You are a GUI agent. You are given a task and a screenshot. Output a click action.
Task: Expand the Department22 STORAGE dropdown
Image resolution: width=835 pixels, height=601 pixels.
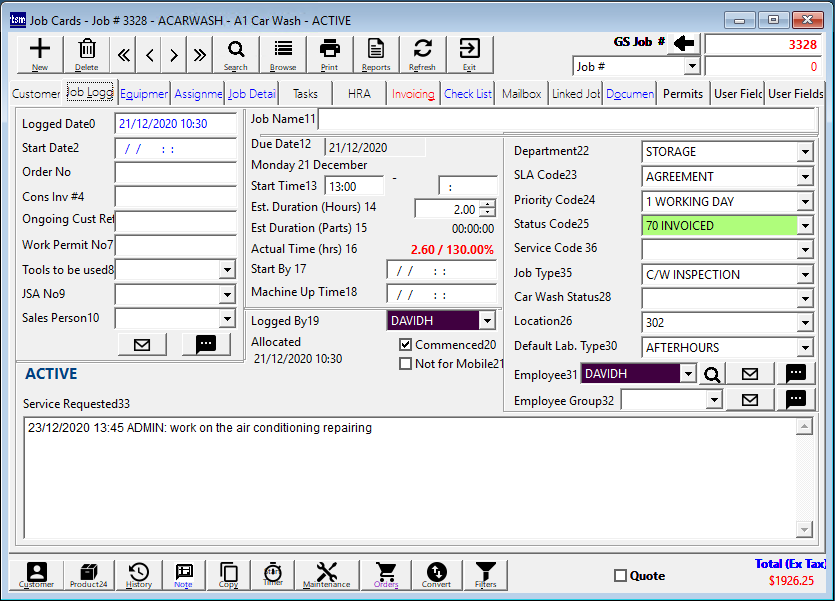(x=805, y=152)
